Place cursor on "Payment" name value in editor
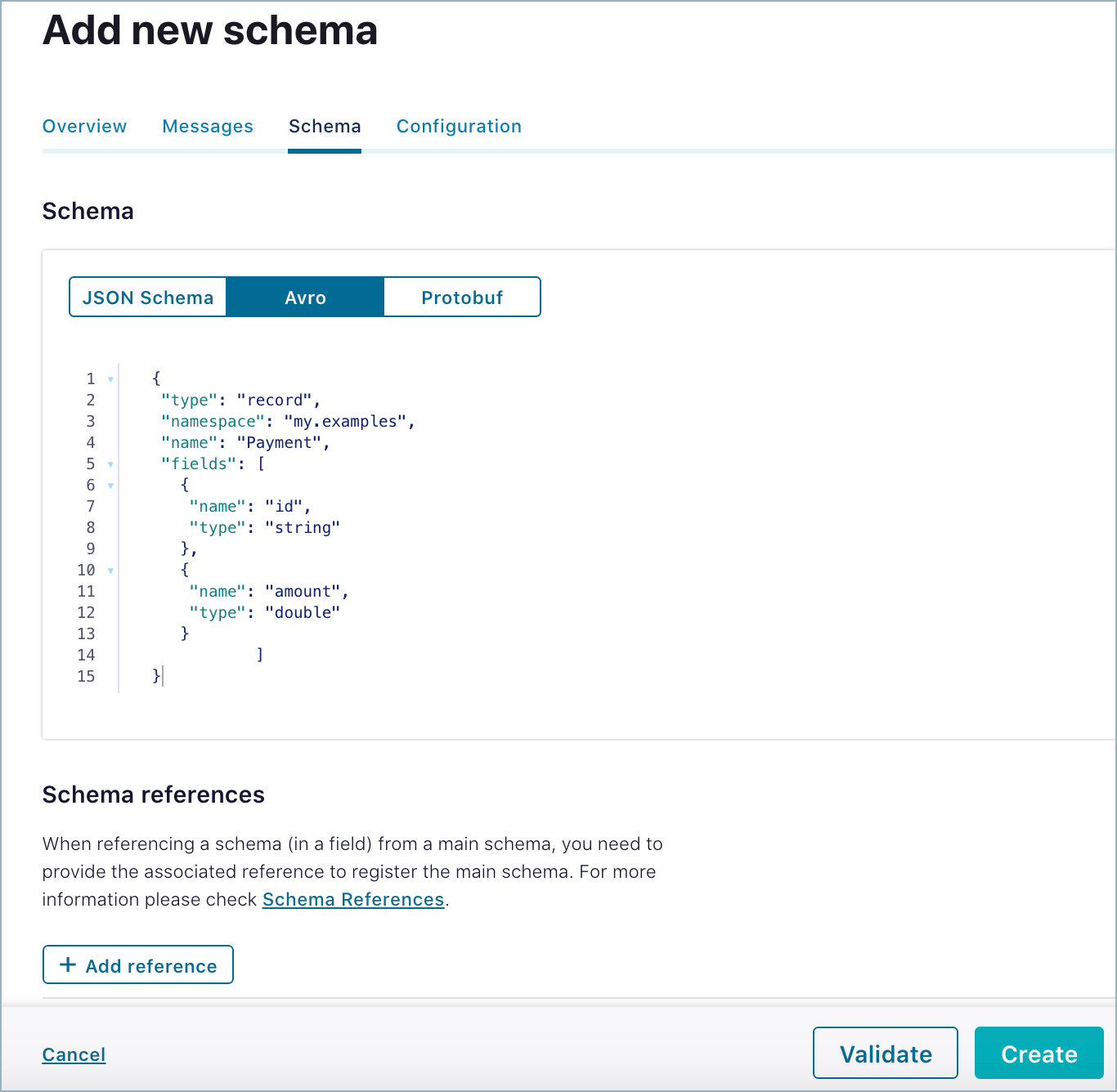The image size is (1117, 1092). point(279,443)
